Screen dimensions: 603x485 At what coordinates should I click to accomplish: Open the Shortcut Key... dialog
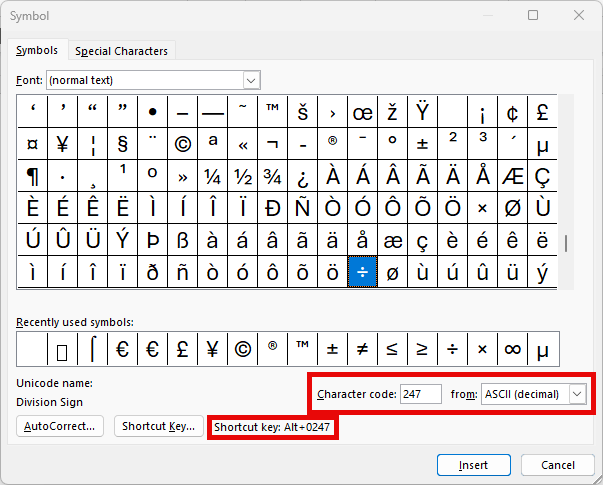pyautogui.click(x=158, y=426)
